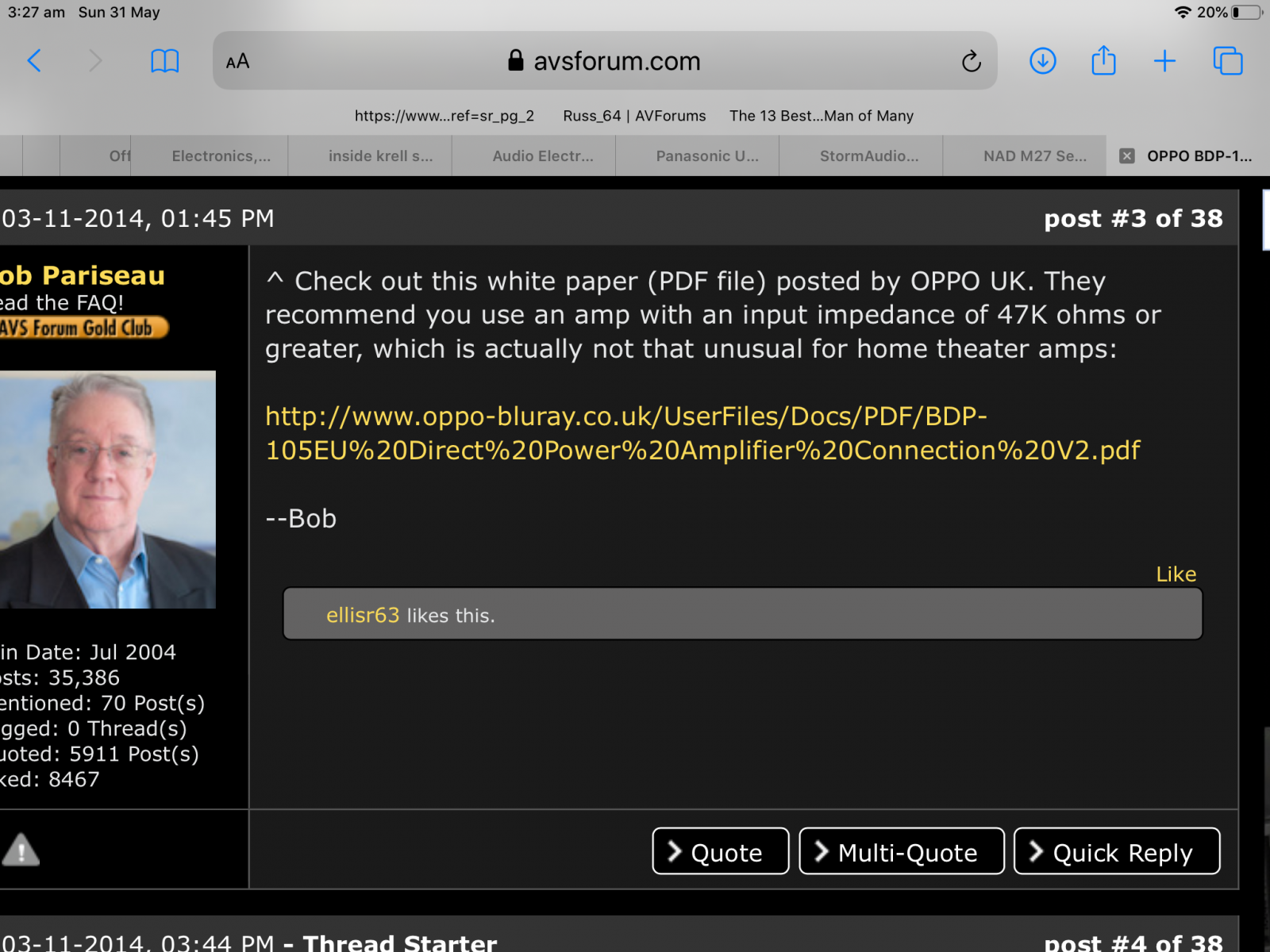Open Russ_64 AVForums favorite link
This screenshot has height=952, width=1270.
coord(633,116)
